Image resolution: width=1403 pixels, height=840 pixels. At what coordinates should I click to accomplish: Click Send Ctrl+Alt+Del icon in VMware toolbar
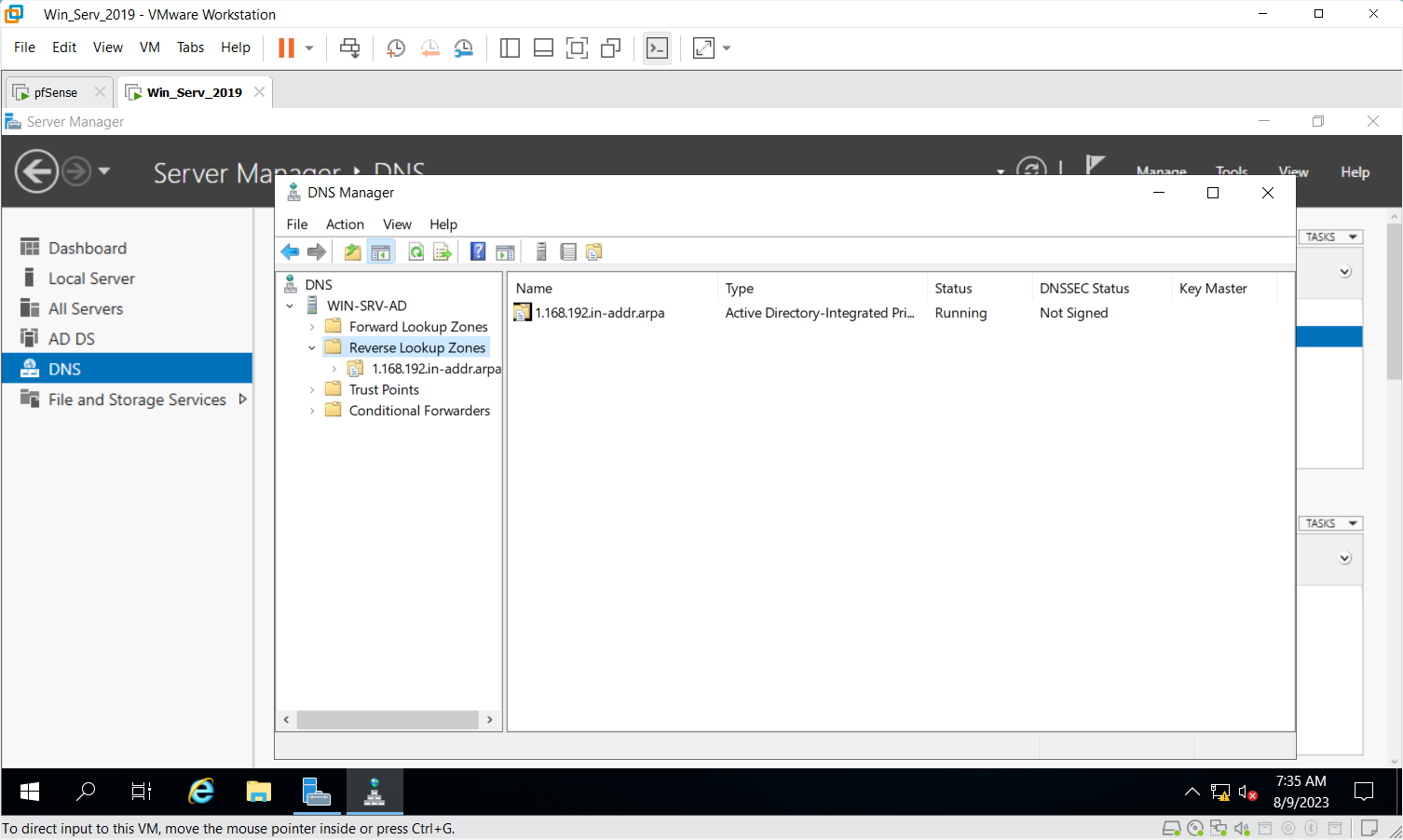[x=350, y=47]
